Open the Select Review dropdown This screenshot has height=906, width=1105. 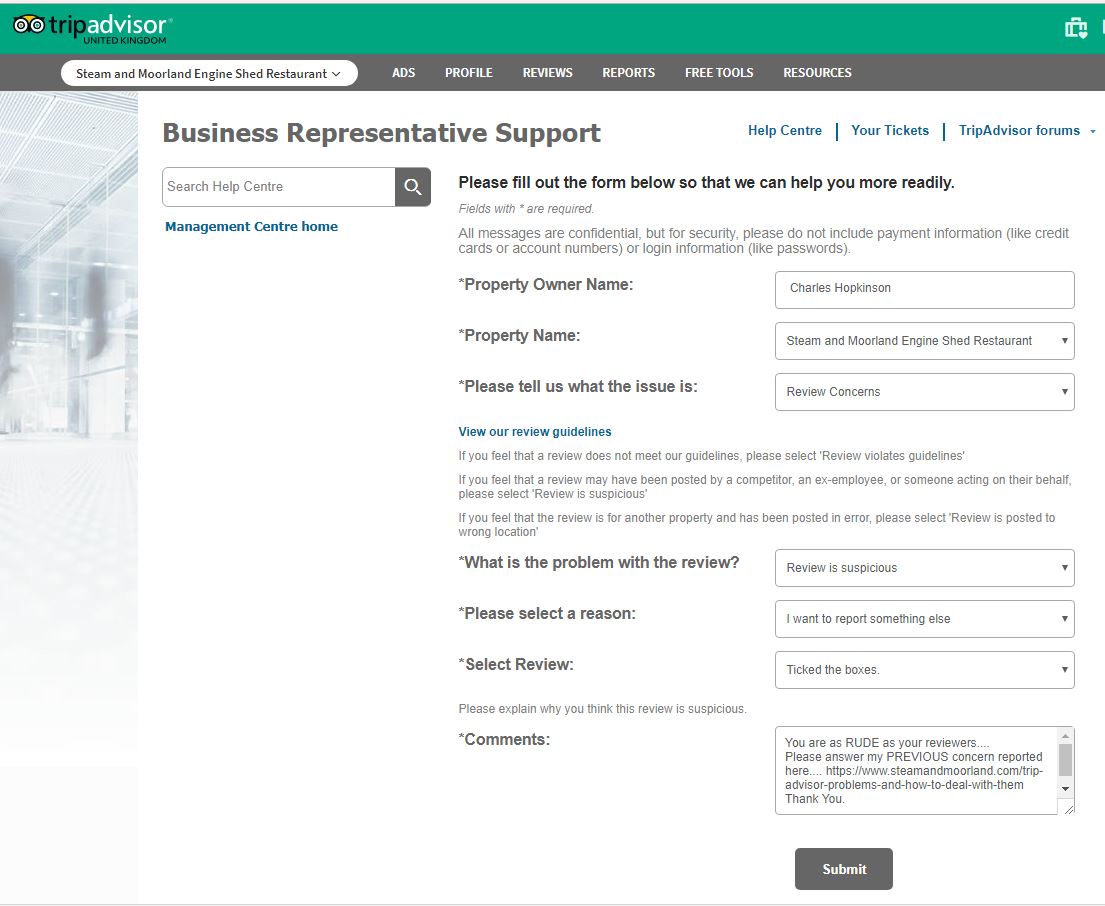[x=925, y=670]
